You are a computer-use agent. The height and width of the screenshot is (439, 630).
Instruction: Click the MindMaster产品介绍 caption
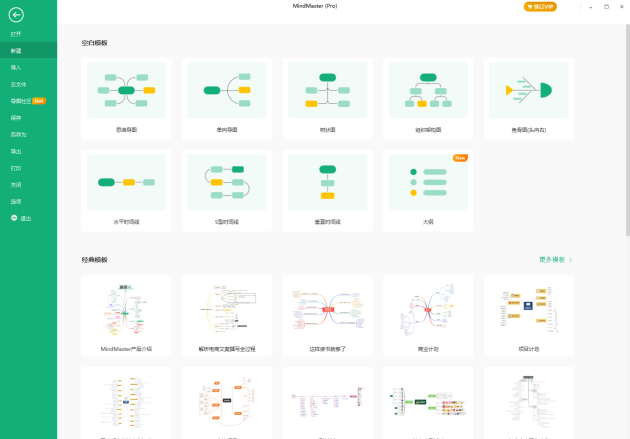click(127, 349)
